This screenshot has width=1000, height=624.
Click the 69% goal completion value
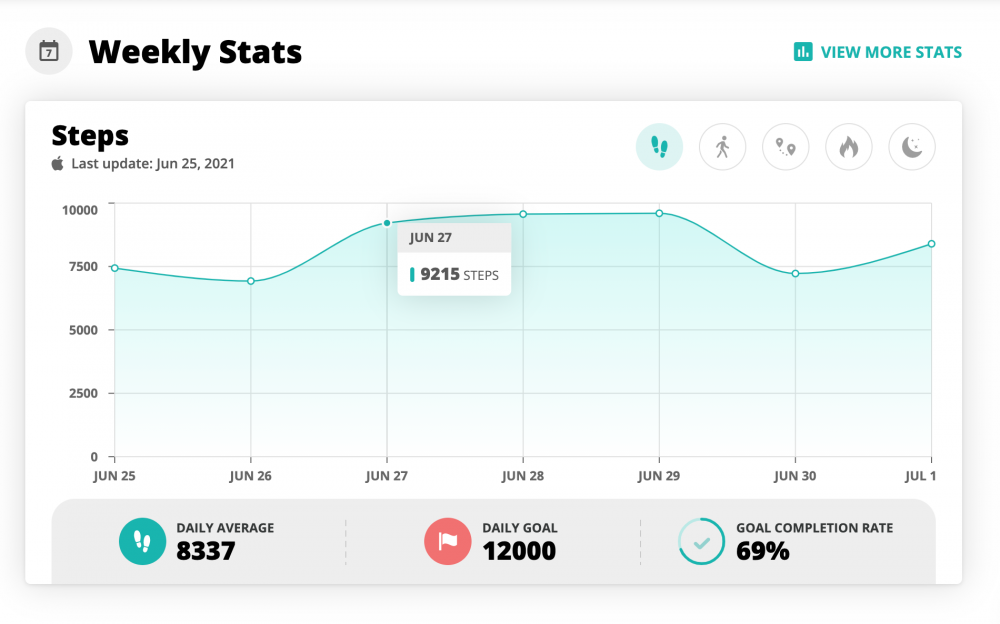tap(763, 550)
